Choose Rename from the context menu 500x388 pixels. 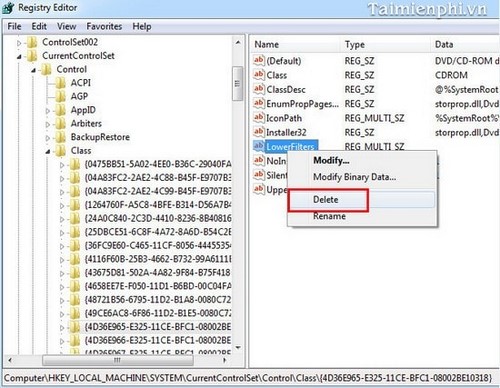(362, 216)
